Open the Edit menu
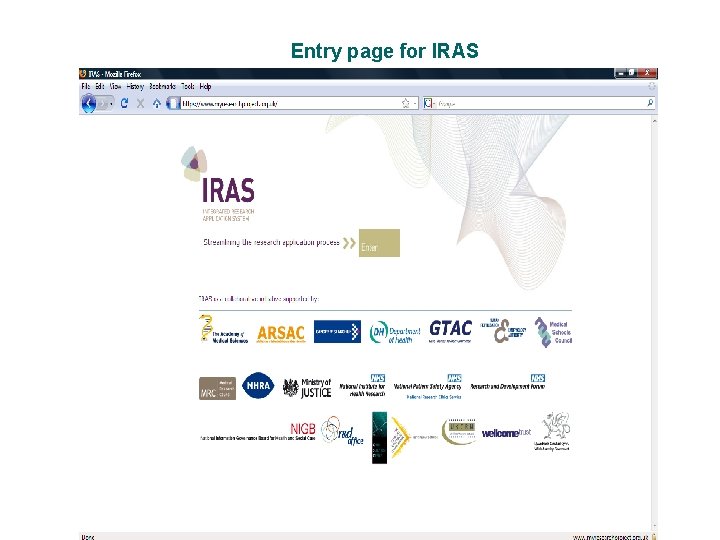This screenshot has height=540, width=720. coord(100,86)
